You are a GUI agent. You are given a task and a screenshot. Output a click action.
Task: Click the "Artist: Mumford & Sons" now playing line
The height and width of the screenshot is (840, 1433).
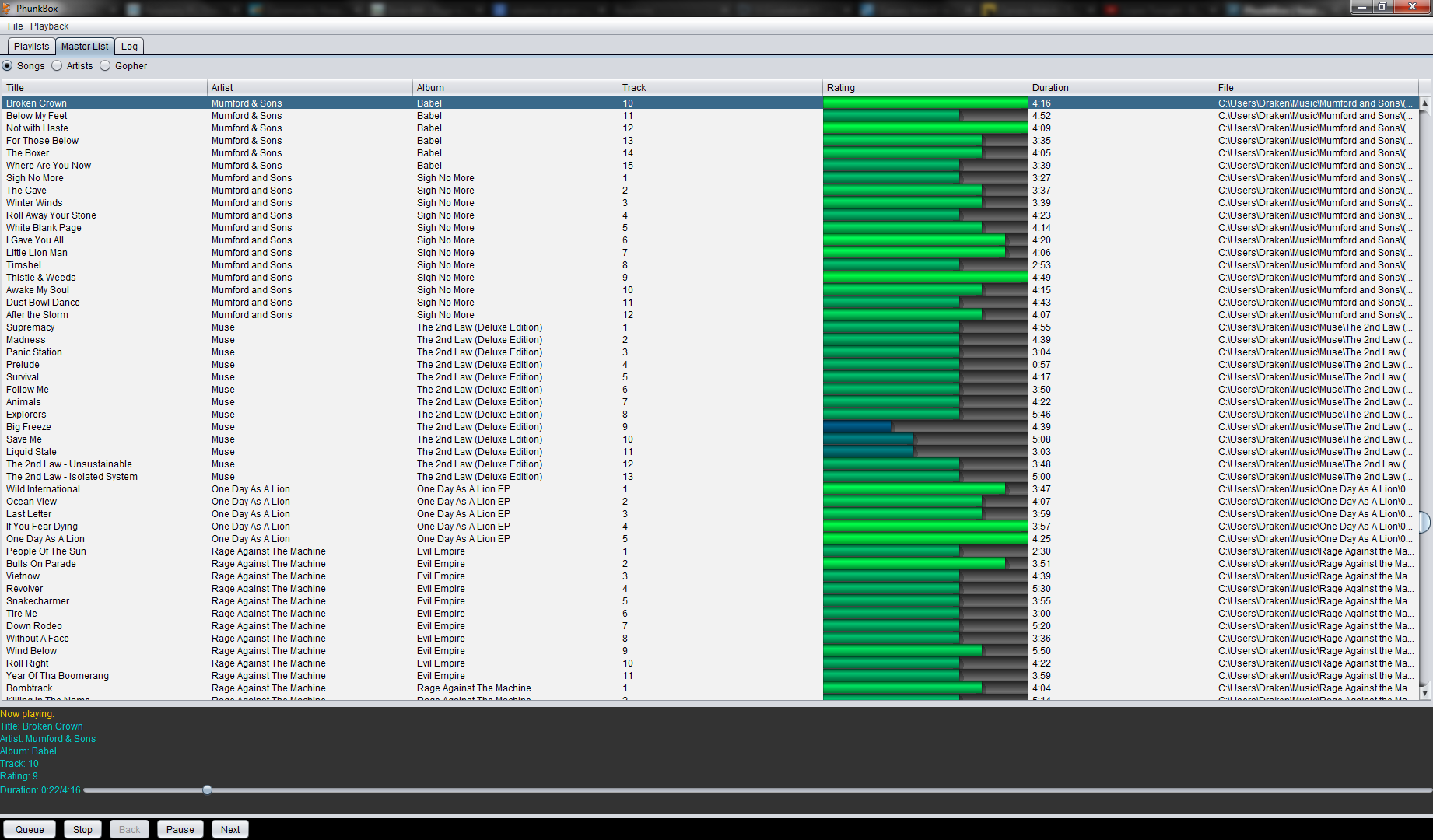click(48, 739)
